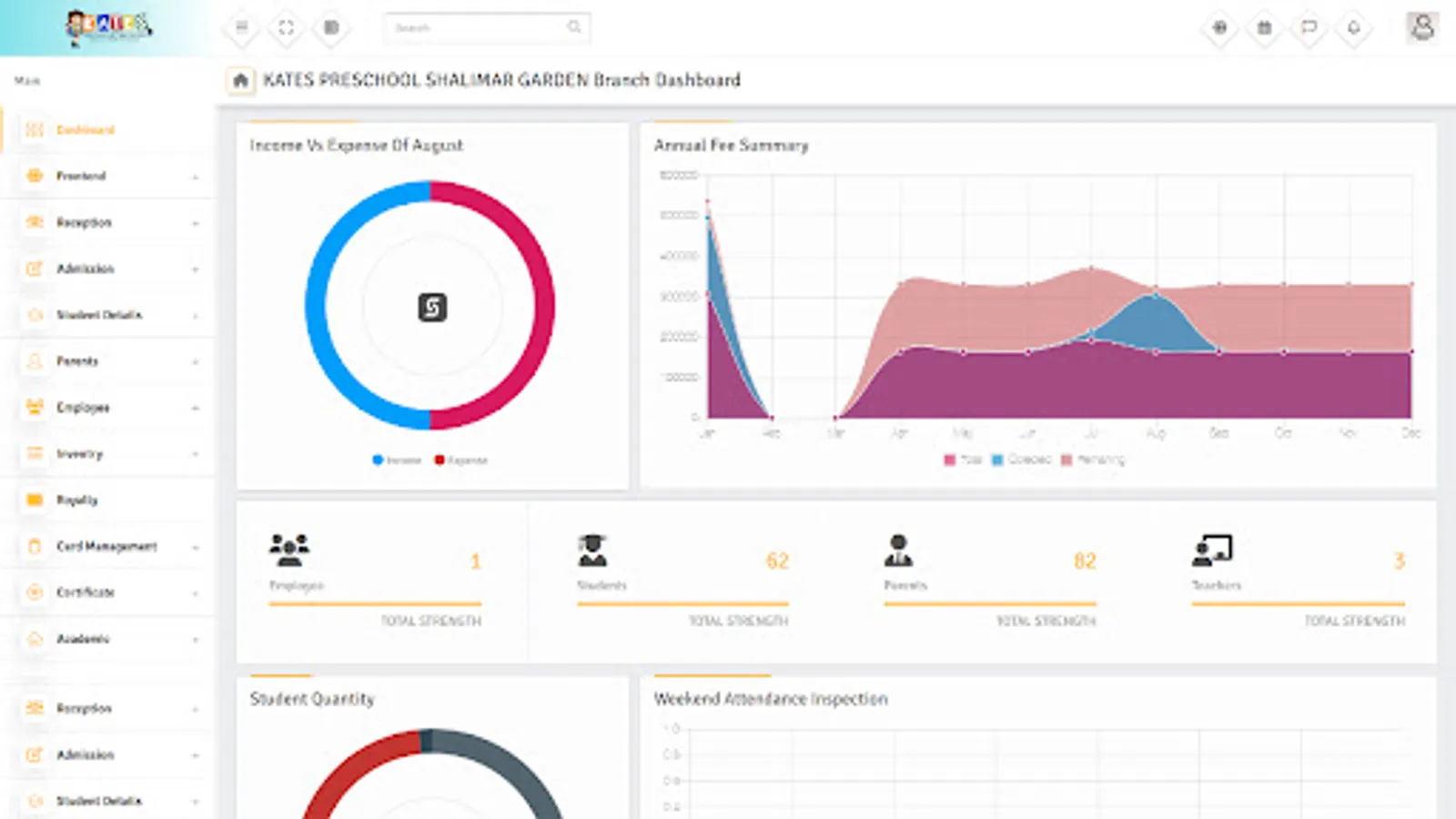Image resolution: width=1456 pixels, height=819 pixels.
Task: Click the hamburger menu icon in top bar
Action: point(242,27)
